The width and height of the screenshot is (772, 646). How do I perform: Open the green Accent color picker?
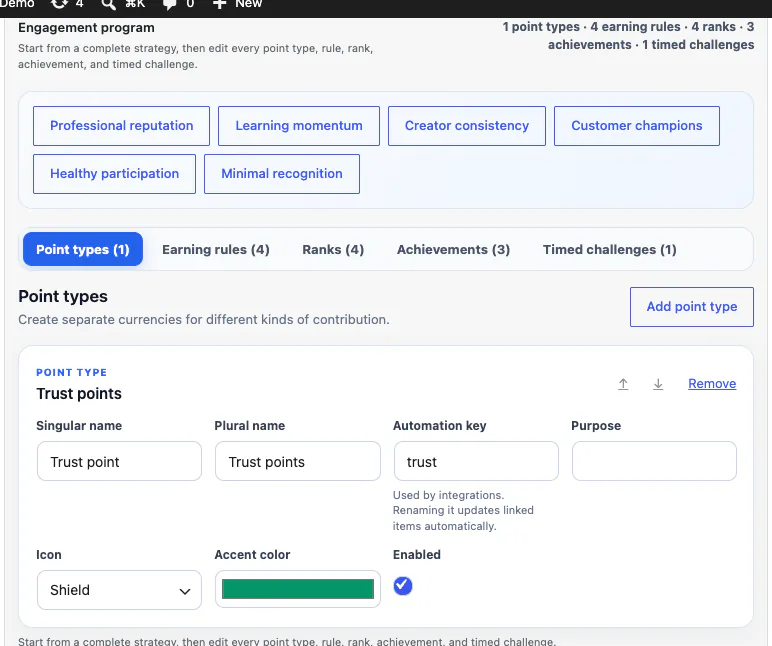[298, 589]
